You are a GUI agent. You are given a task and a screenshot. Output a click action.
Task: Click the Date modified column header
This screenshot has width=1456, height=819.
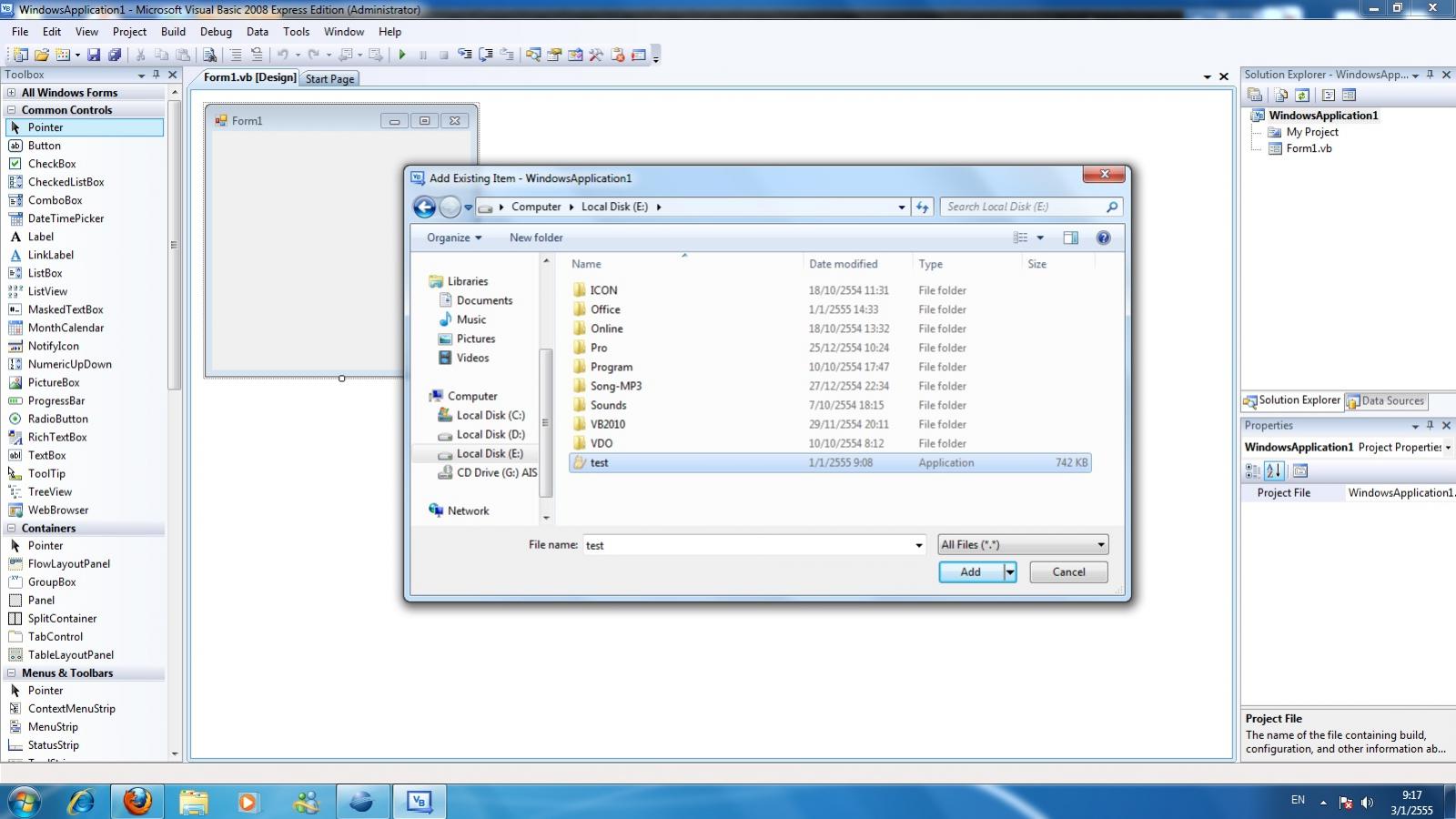pos(844,264)
